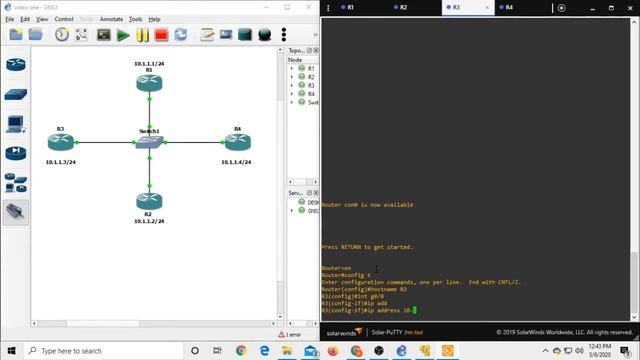Image resolution: width=640 pixels, height=360 pixels.
Task: Select the Draw rectangle tool
Action: [245, 35]
